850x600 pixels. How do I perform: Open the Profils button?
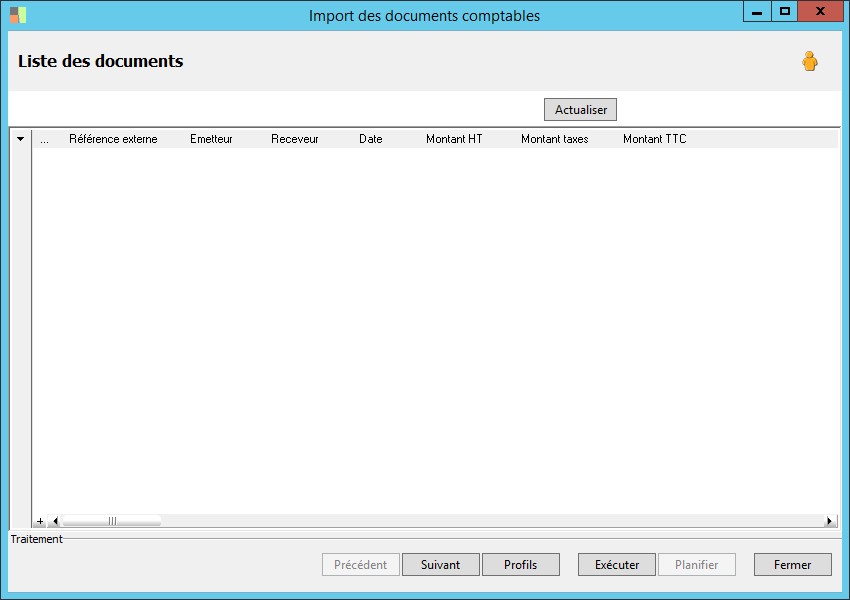tap(521, 565)
